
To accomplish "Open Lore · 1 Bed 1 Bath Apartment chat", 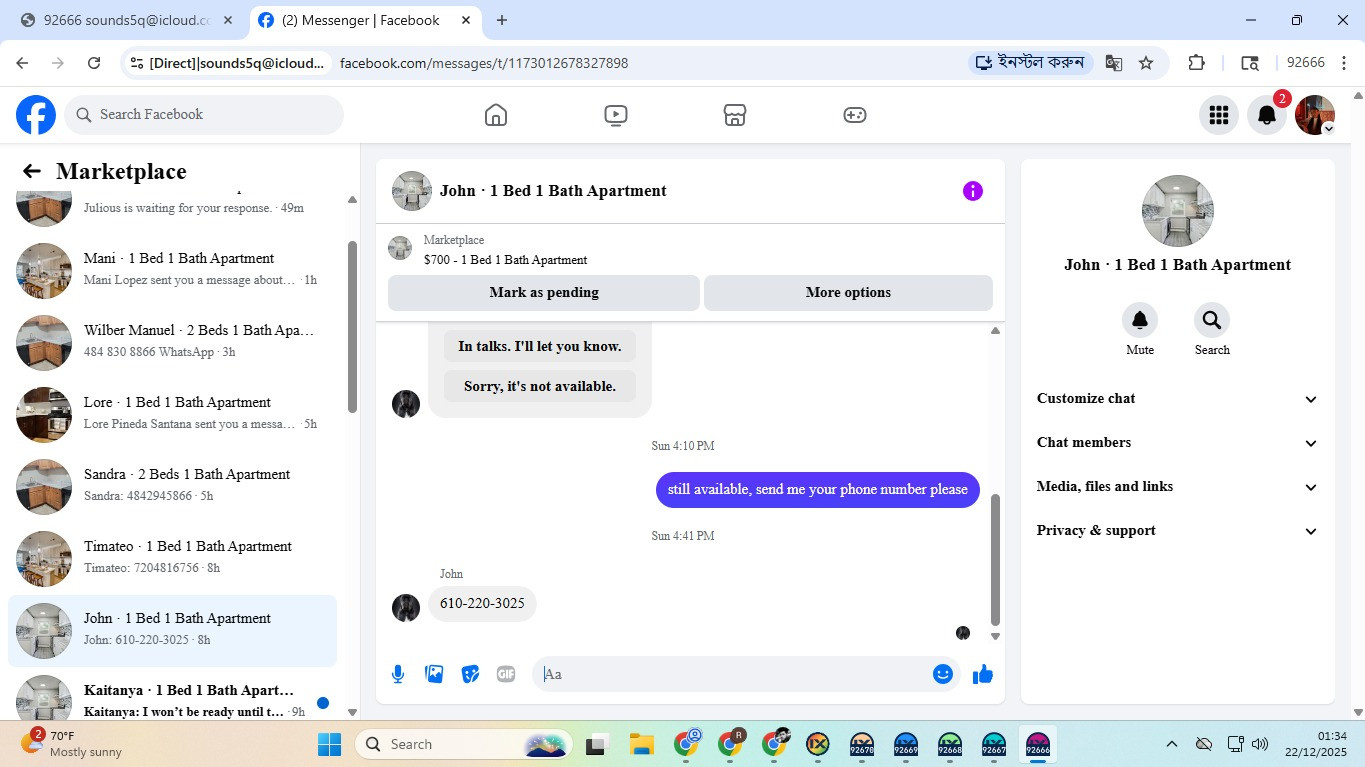I will pyautogui.click(x=172, y=414).
